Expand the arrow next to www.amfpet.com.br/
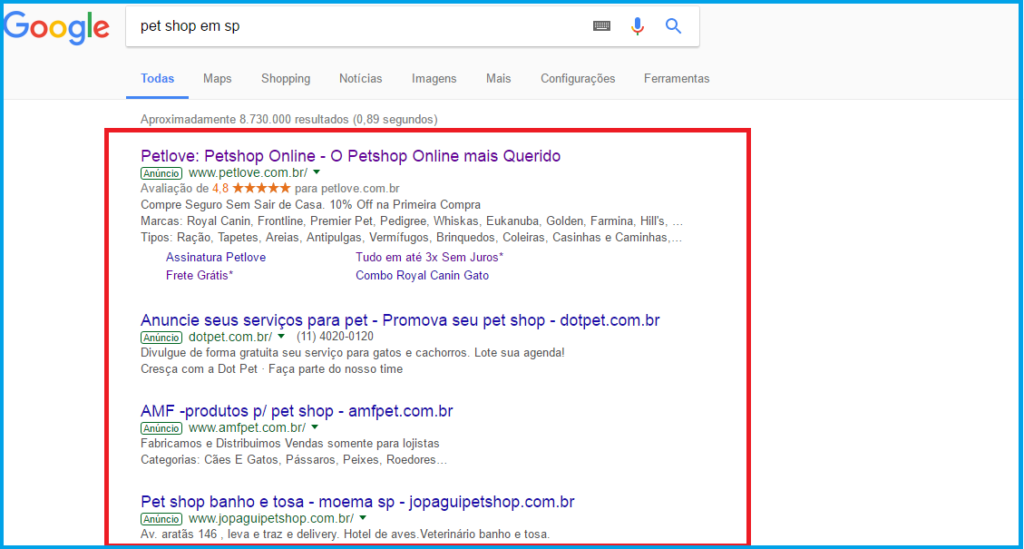The image size is (1024, 549). [315, 428]
